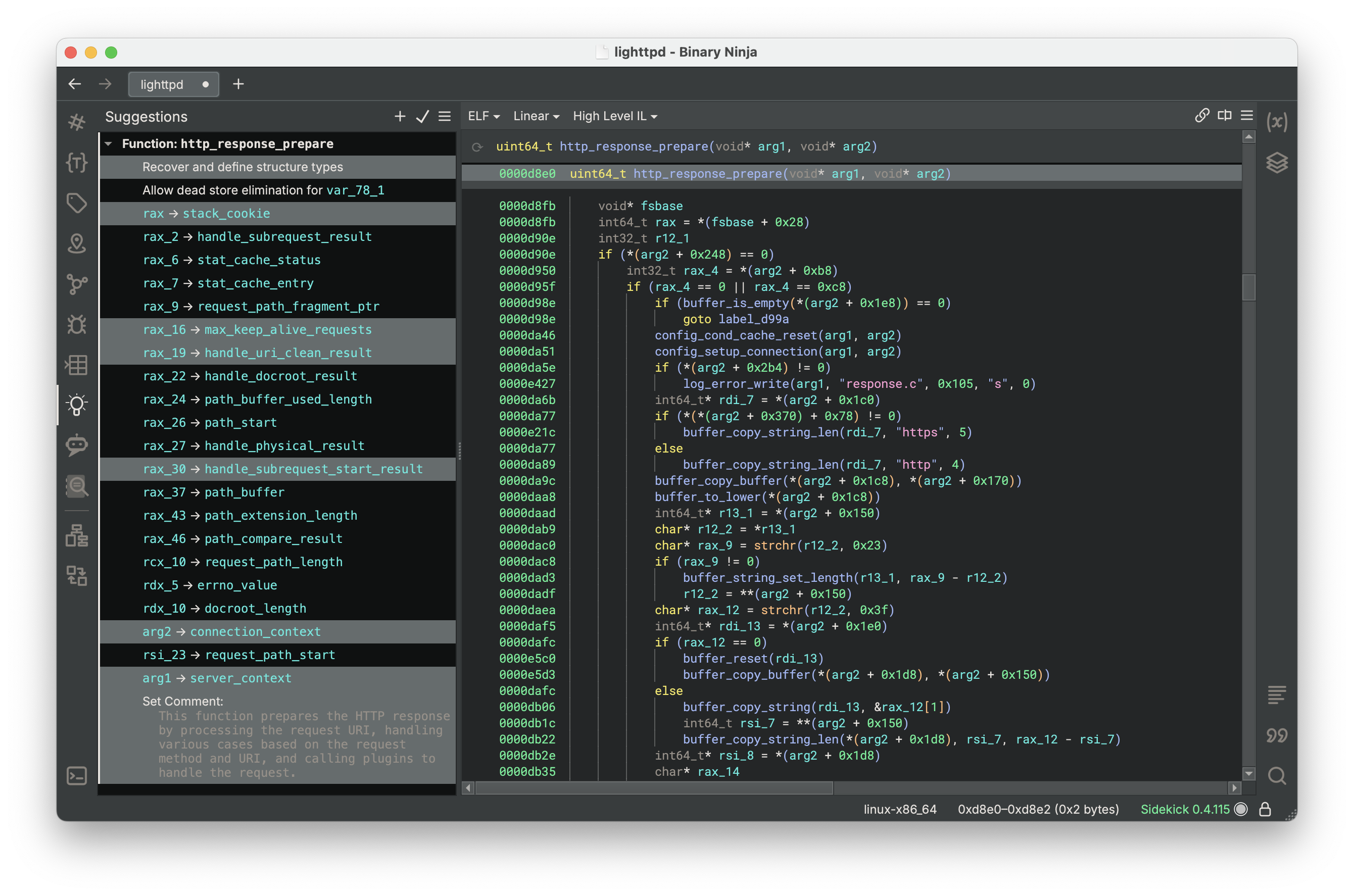This screenshot has width=1354, height=896.
Task: Open the stack layers panel icon
Action: pyautogui.click(x=1276, y=163)
